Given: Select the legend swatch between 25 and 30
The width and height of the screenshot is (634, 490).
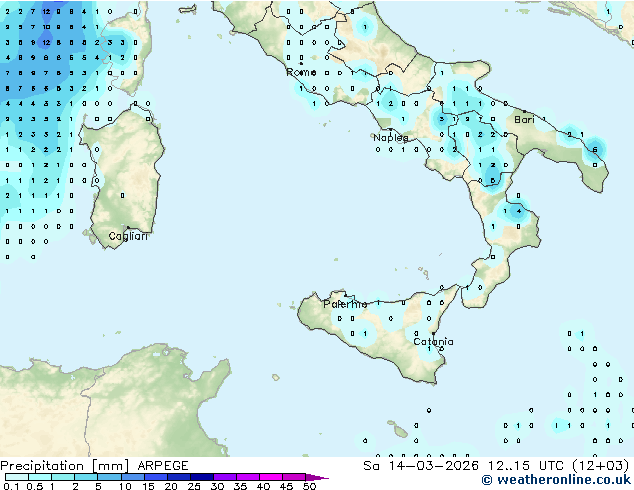Looking at the screenshot, I should point(202,477).
